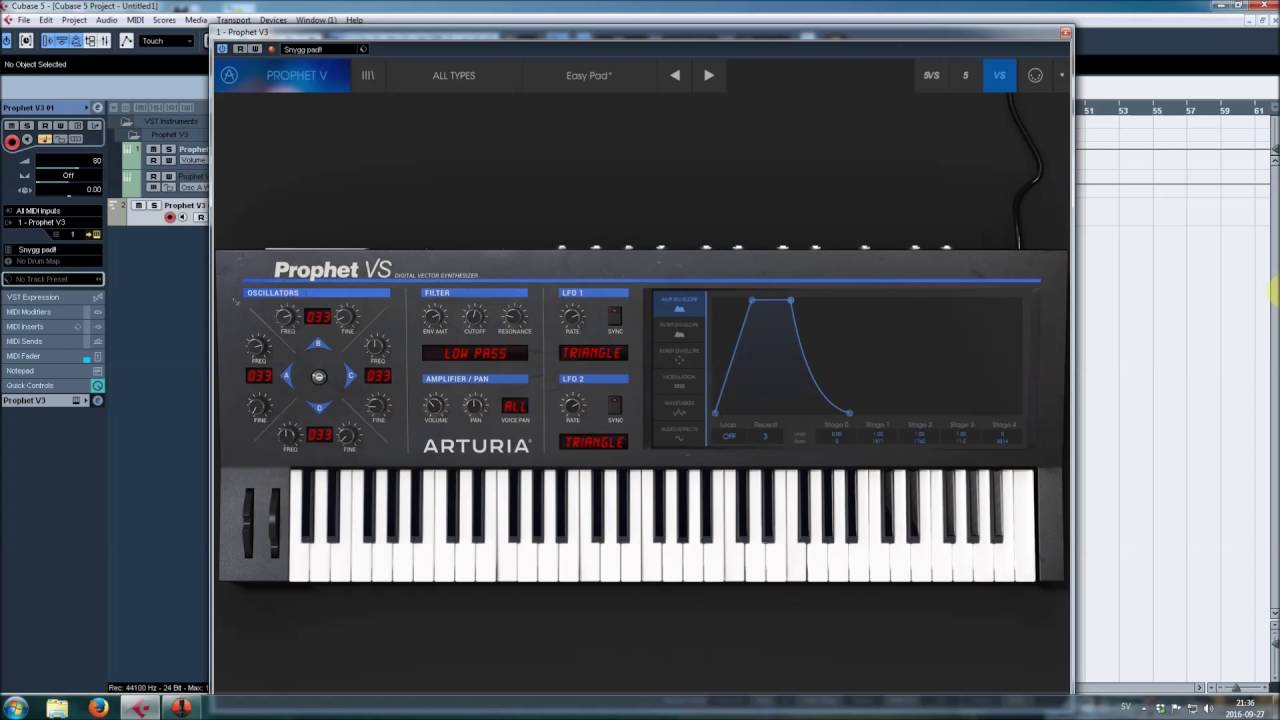The image size is (1280, 720).
Task: Go to the next preset arrow
Action: pyautogui.click(x=709, y=75)
